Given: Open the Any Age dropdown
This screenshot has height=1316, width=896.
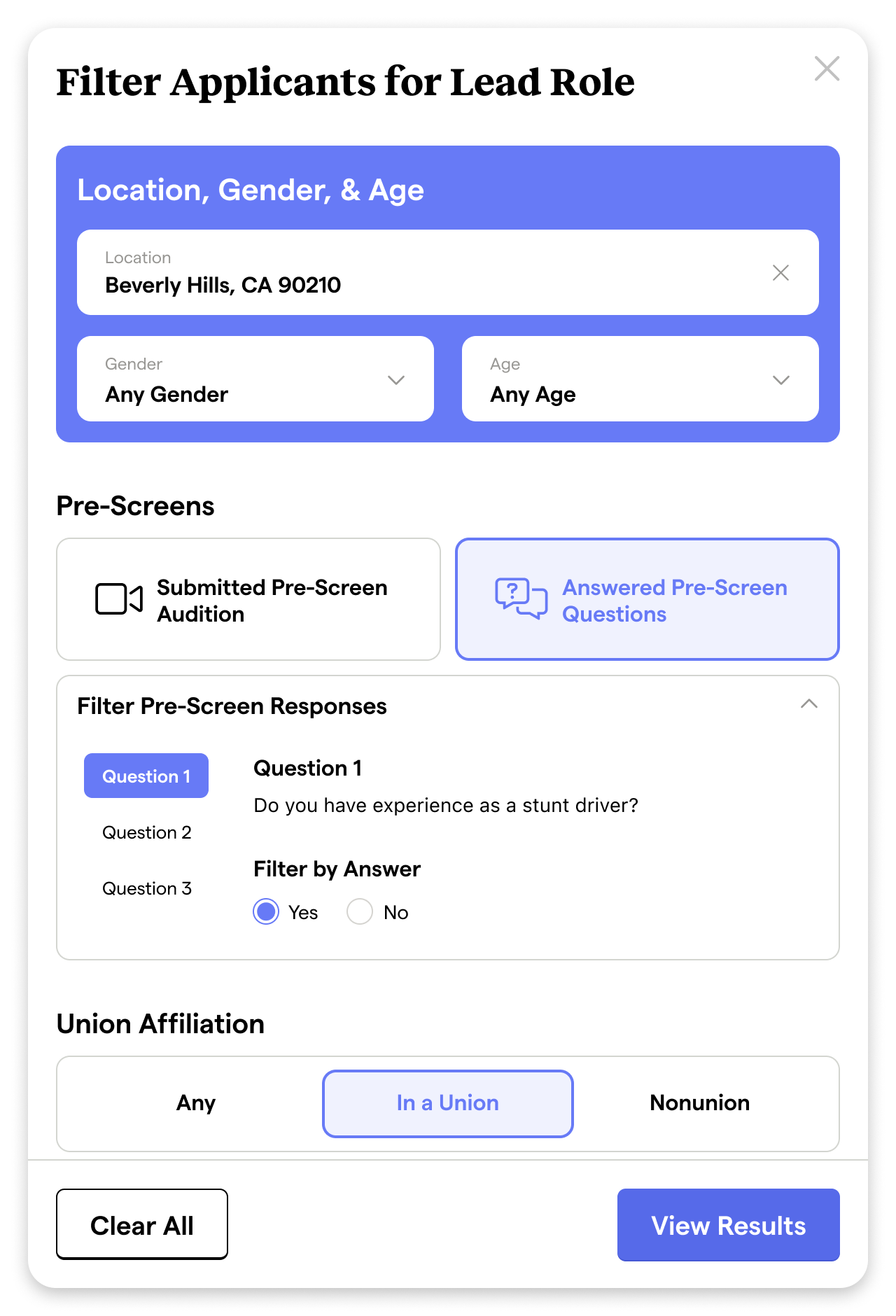Looking at the screenshot, I should click(x=640, y=379).
